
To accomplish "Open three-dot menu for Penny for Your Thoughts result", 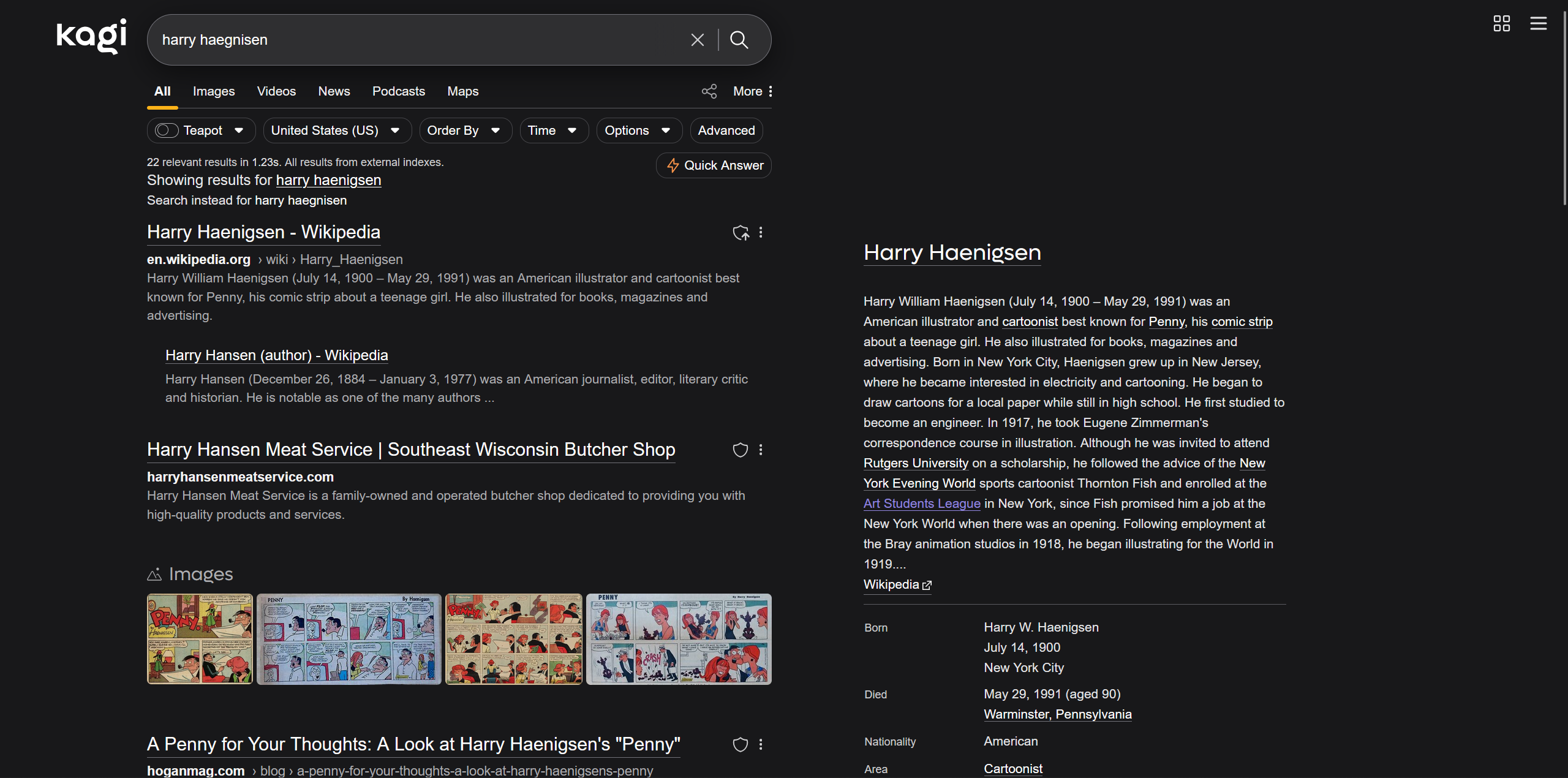I will pyautogui.click(x=761, y=744).
